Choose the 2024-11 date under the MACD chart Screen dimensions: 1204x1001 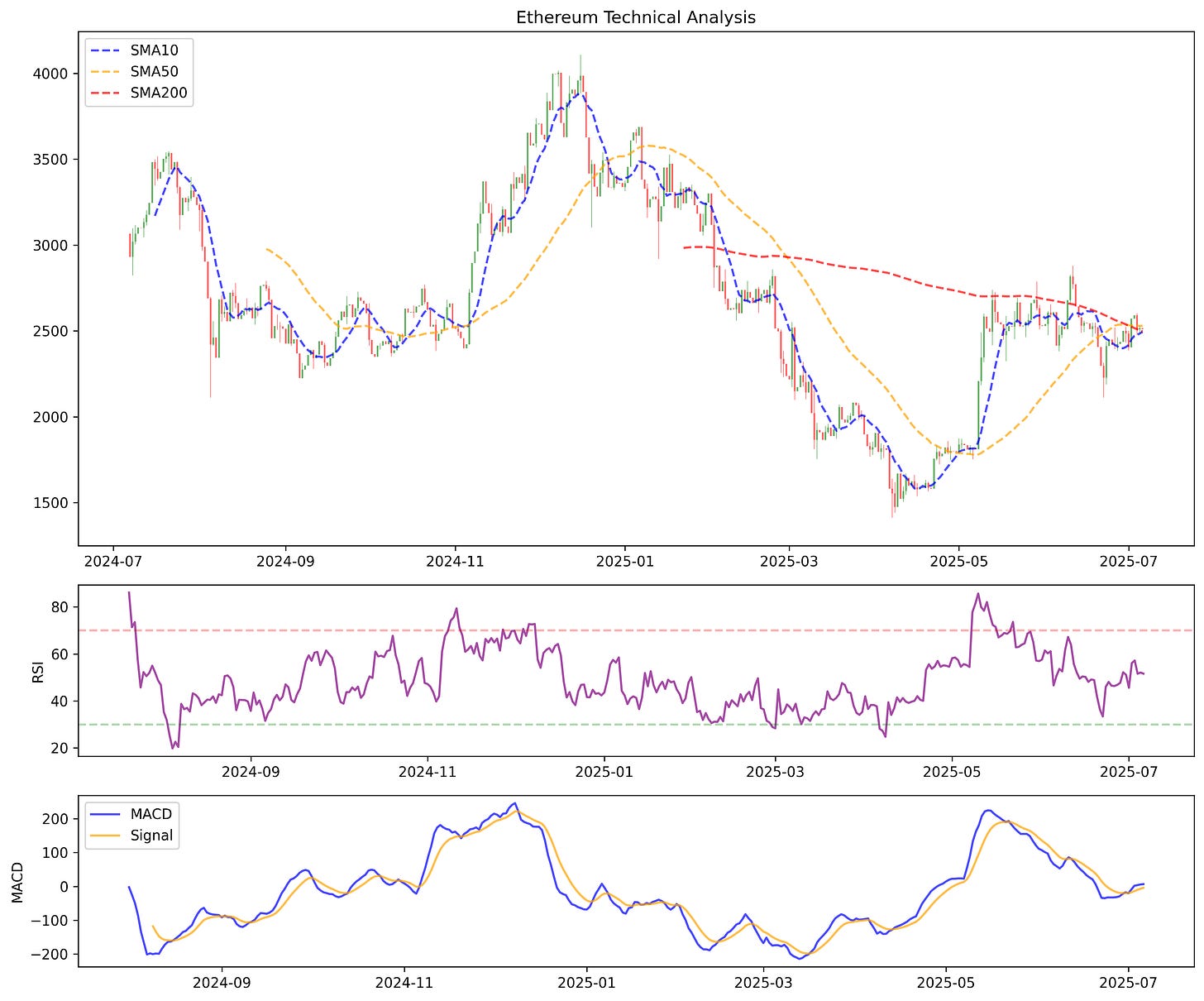[x=404, y=982]
